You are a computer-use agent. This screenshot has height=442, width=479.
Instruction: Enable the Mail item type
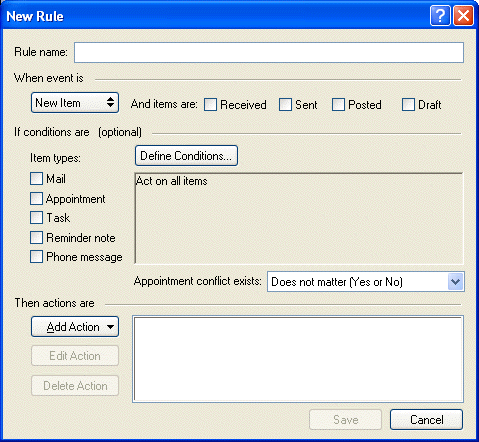pos(36,179)
